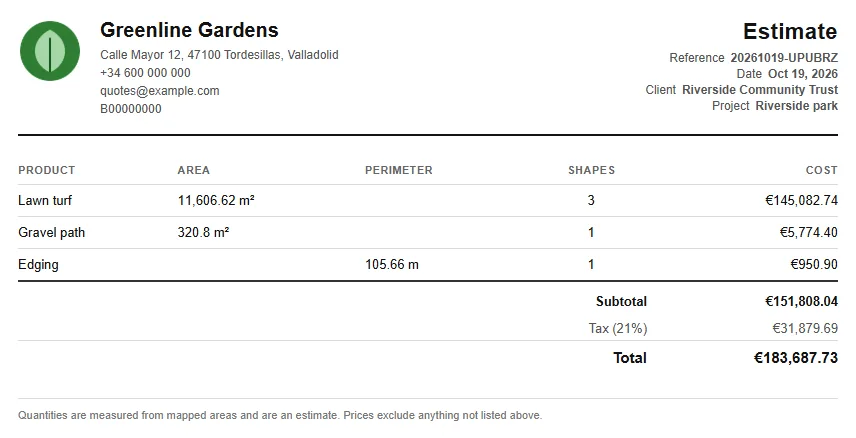Select the quotes@example.com email address
Viewport: 856px width, 438px height.
coord(159,91)
